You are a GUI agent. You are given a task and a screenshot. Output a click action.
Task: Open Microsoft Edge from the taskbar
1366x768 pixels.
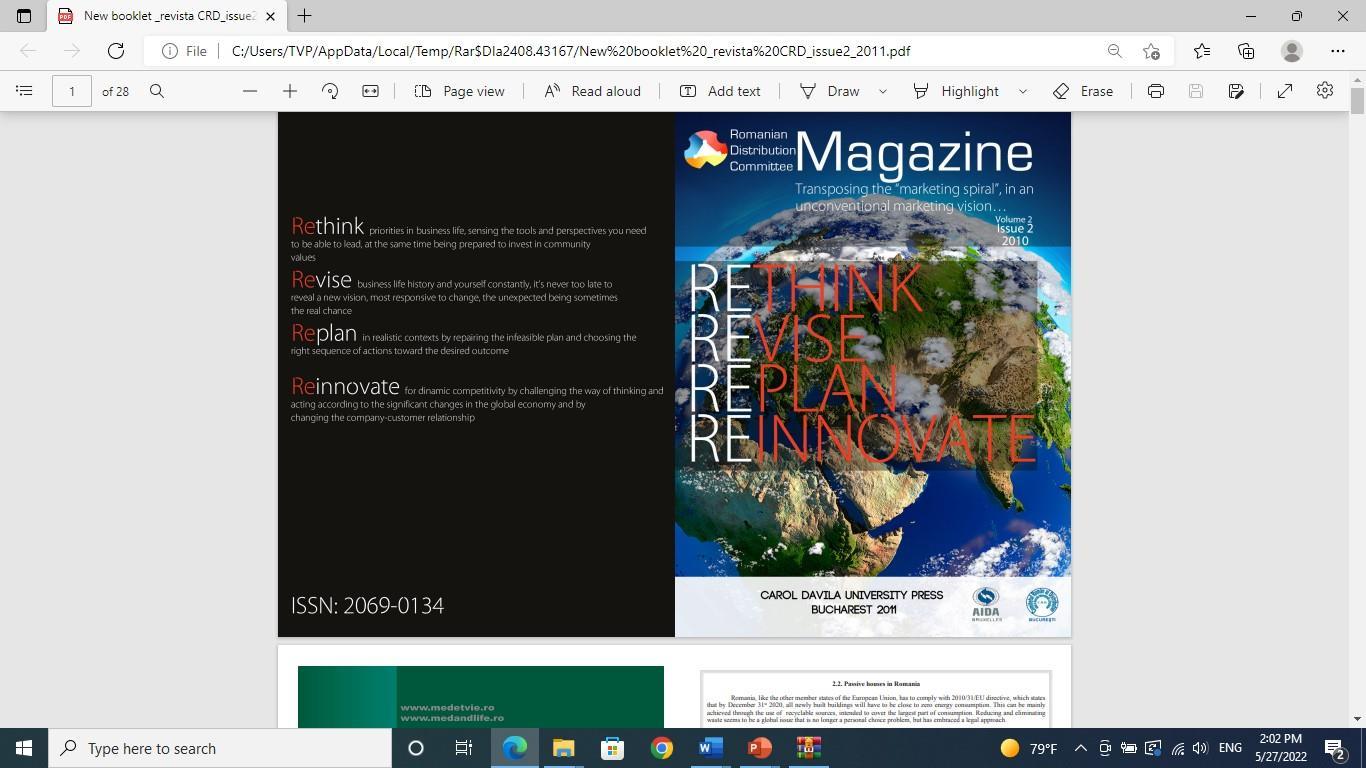(x=514, y=748)
